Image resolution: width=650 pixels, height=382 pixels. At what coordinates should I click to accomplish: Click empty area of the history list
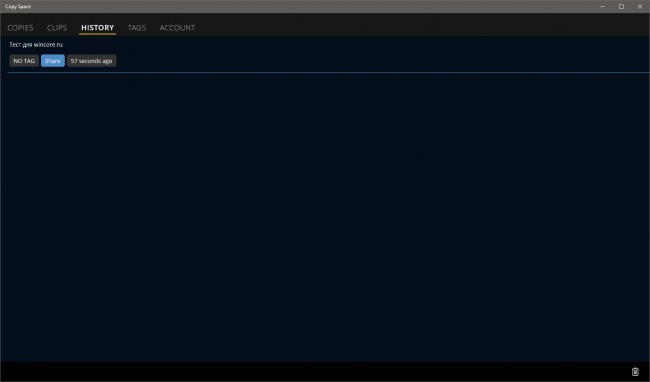(325, 215)
